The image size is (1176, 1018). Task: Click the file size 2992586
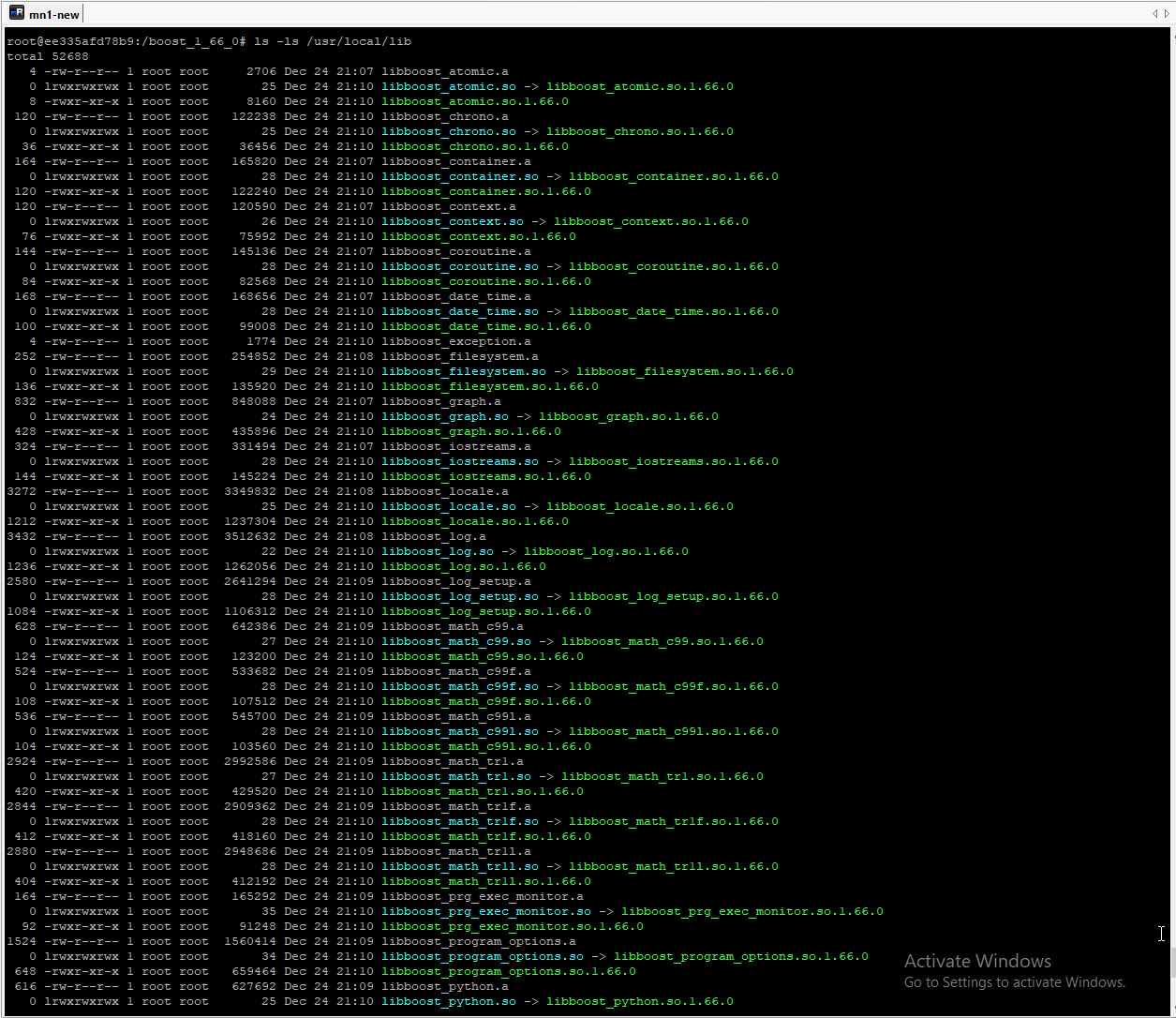(x=250, y=761)
